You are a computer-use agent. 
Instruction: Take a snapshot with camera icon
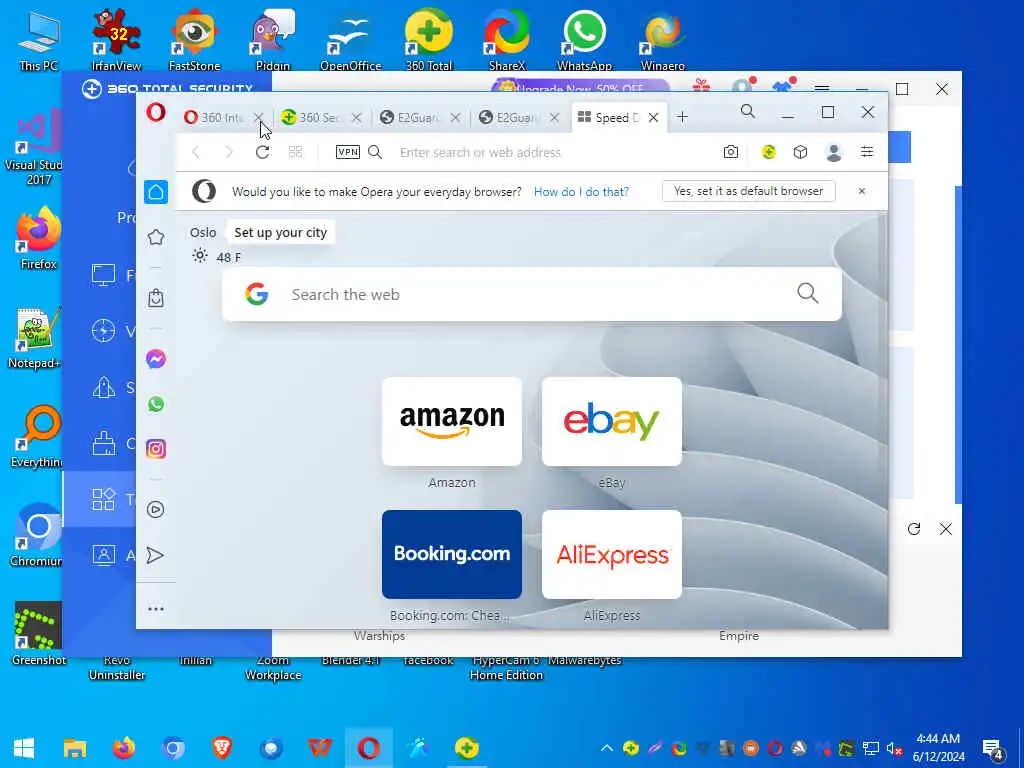(731, 152)
